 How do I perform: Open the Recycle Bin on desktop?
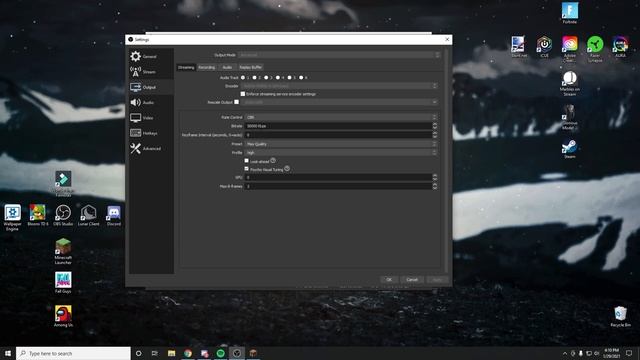pyautogui.click(x=620, y=316)
